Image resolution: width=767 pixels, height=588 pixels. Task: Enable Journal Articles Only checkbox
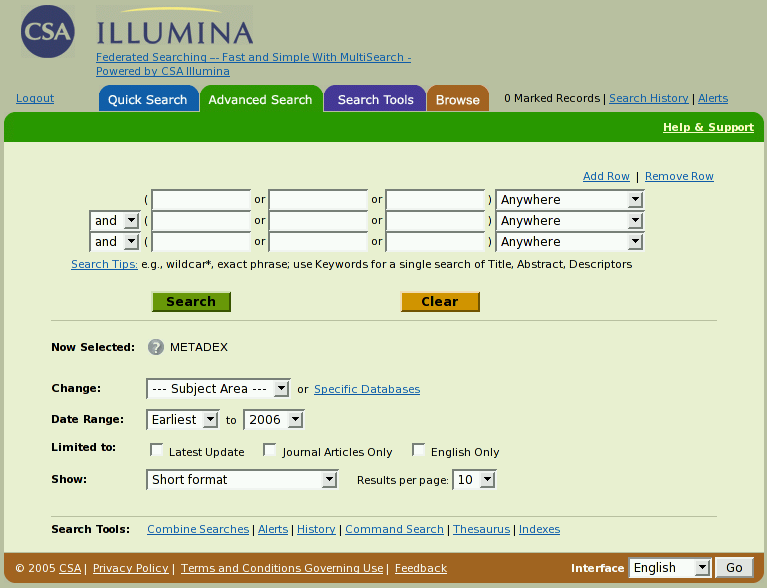(270, 450)
